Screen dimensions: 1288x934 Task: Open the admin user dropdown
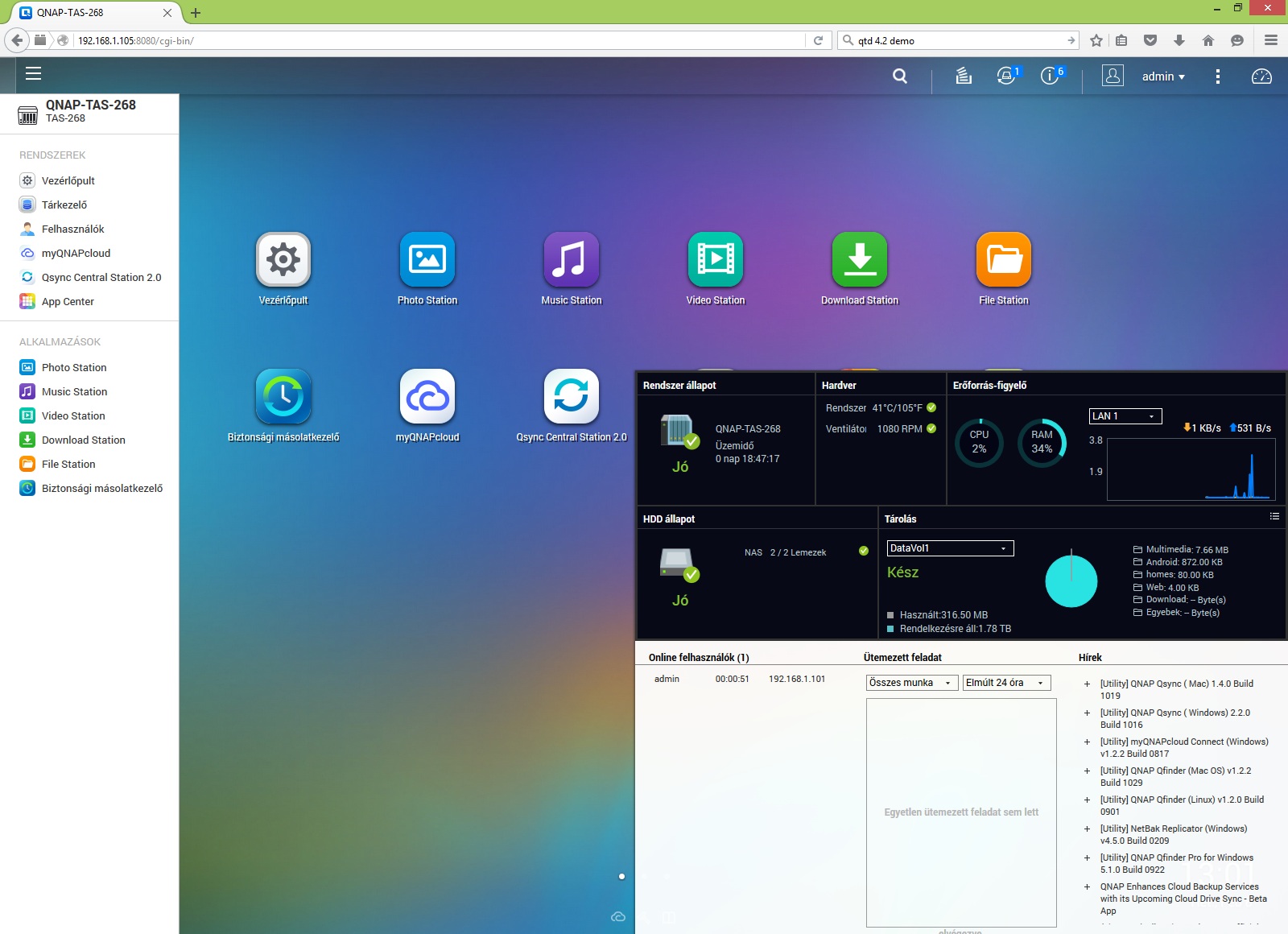(x=1163, y=76)
